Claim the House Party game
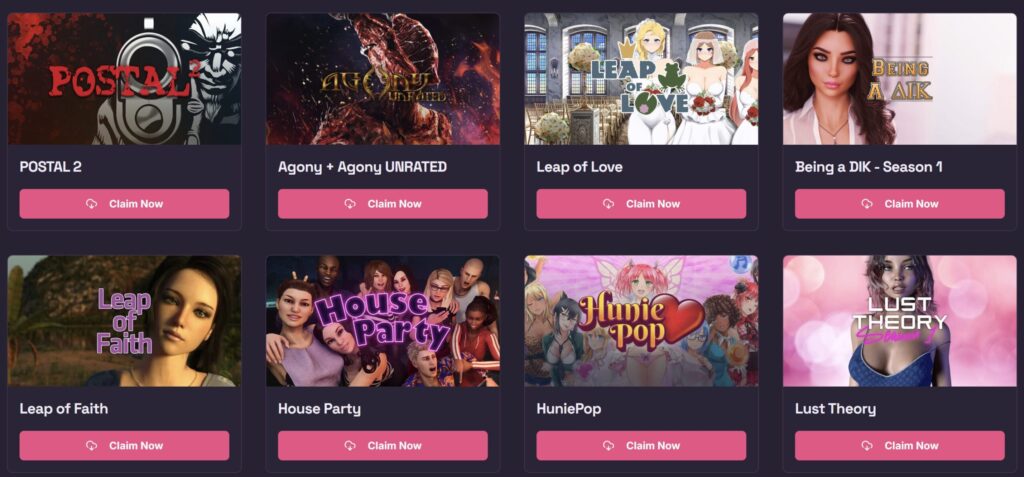1024x477 pixels. (x=383, y=446)
